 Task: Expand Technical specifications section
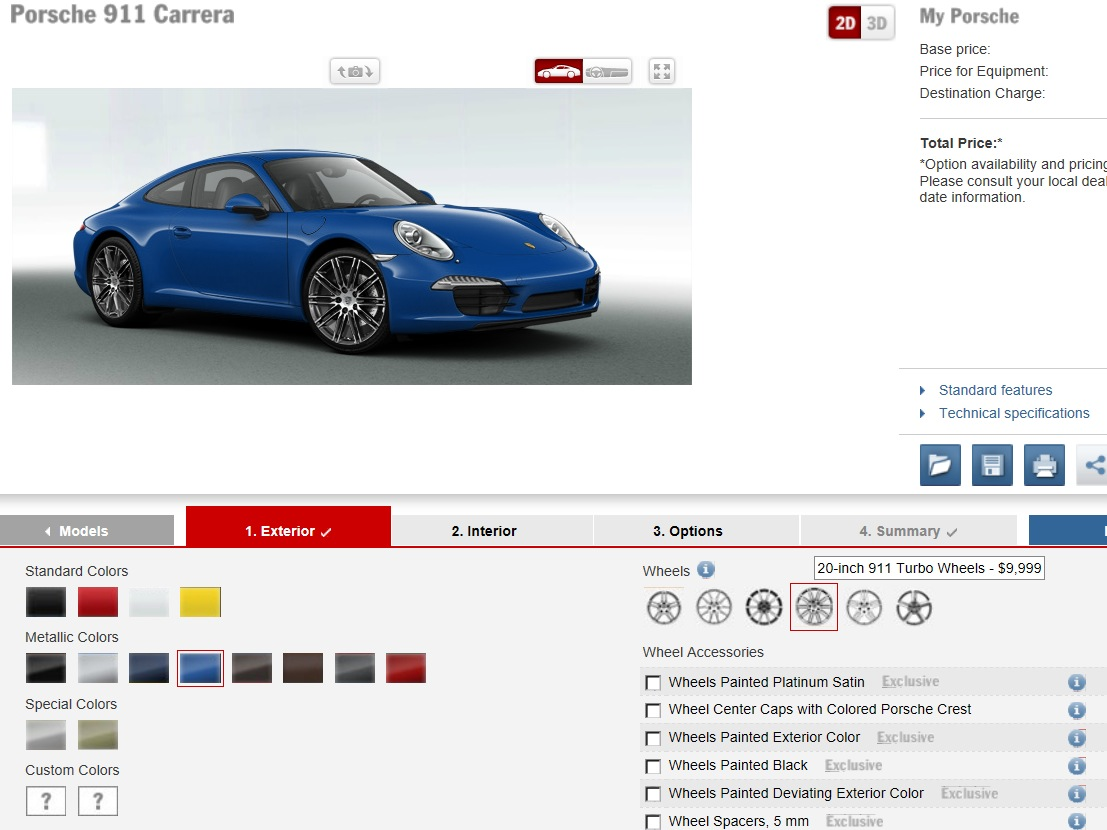(x=1014, y=414)
